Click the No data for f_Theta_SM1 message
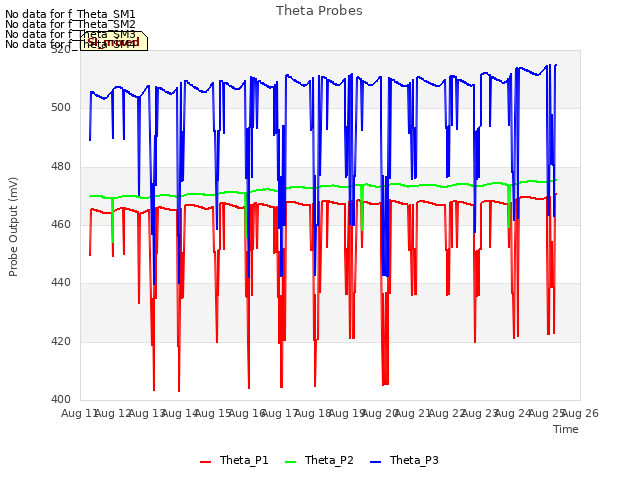Viewport: 640px width, 480px height. pos(70,14)
